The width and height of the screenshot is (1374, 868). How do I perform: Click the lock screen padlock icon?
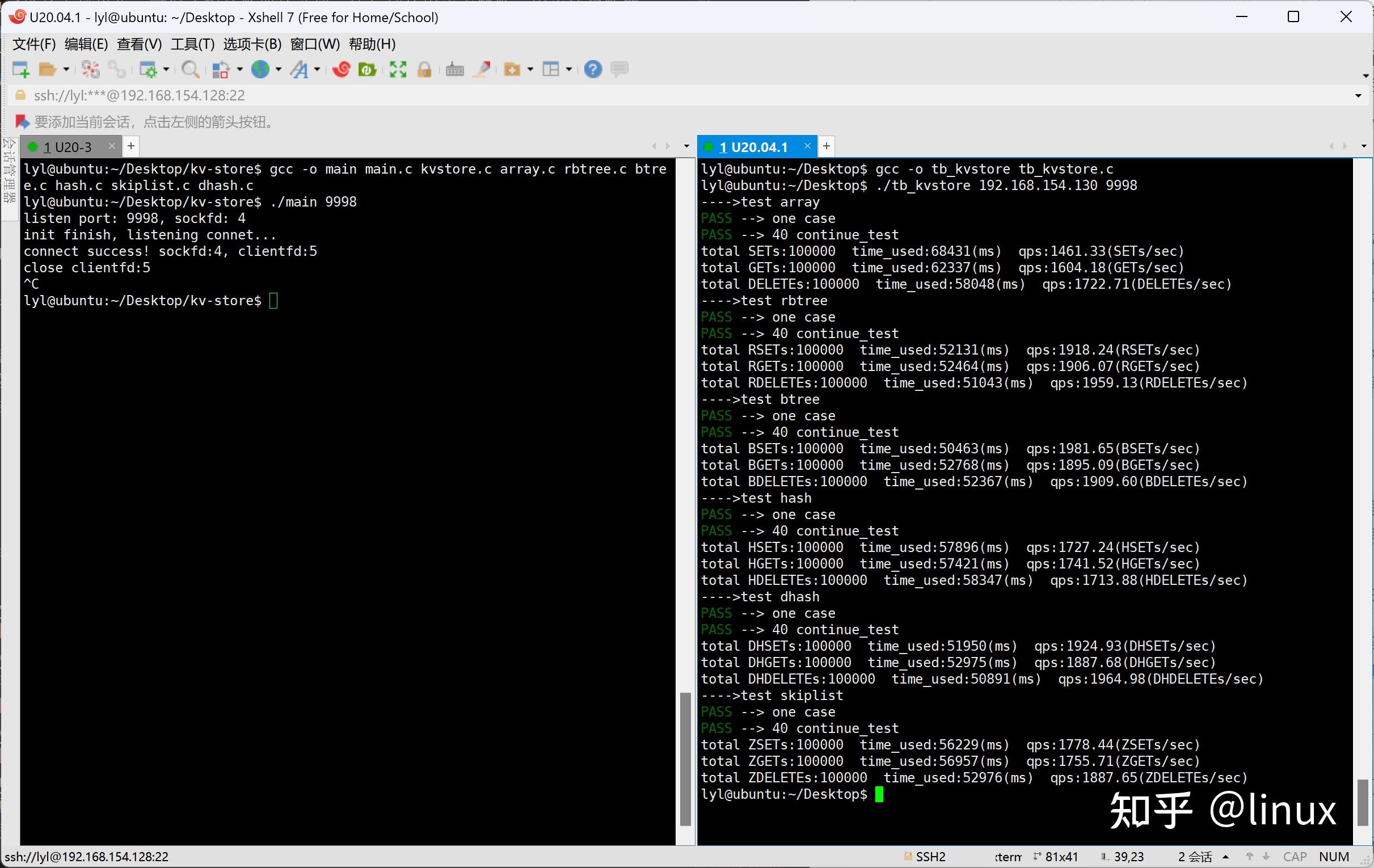coord(424,70)
